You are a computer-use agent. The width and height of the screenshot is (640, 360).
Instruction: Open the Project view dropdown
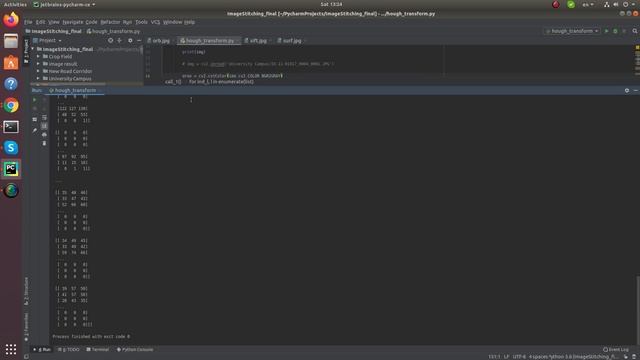[47, 40]
